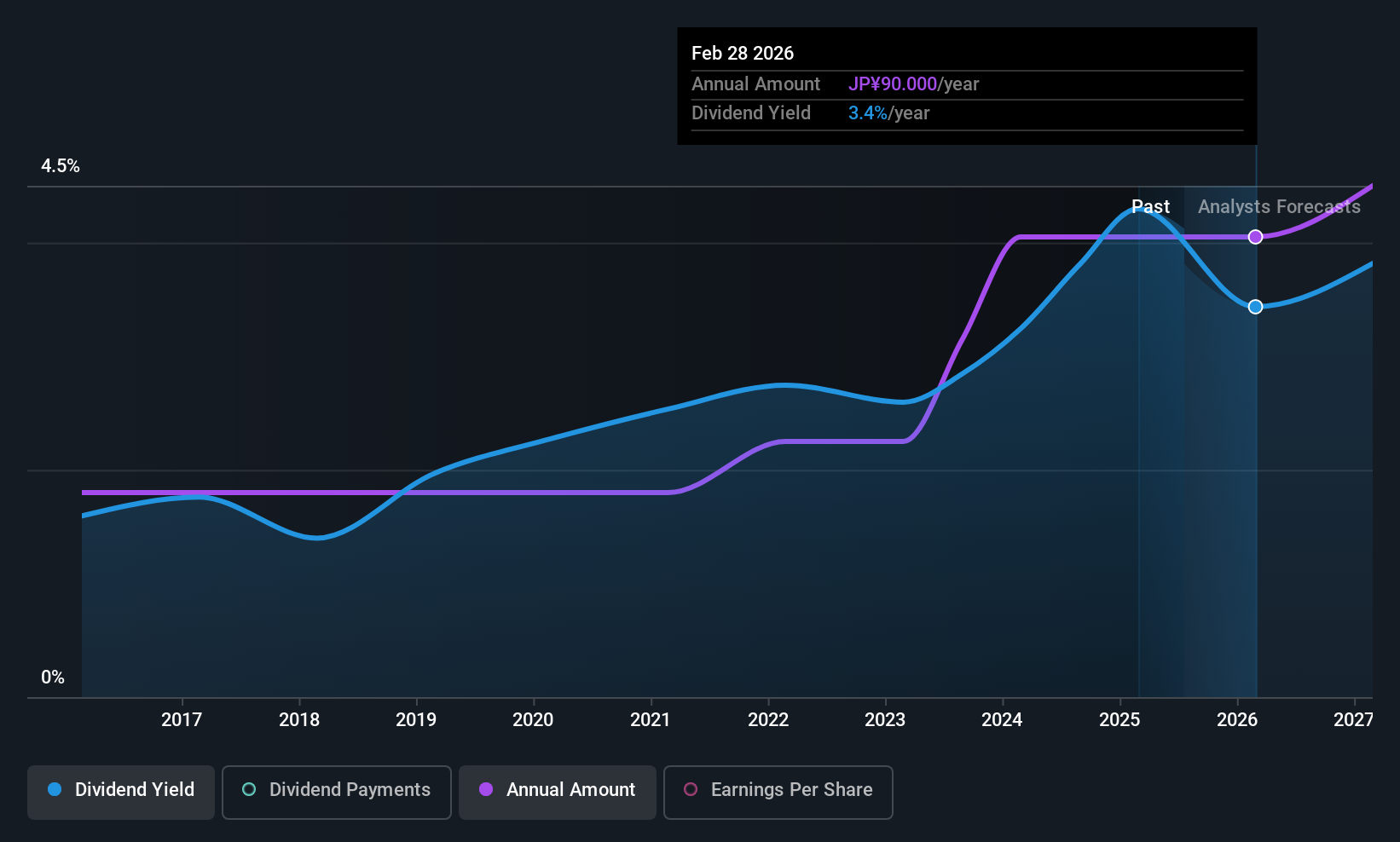
Task: Toggle the Annual Amount series
Action: [558, 793]
